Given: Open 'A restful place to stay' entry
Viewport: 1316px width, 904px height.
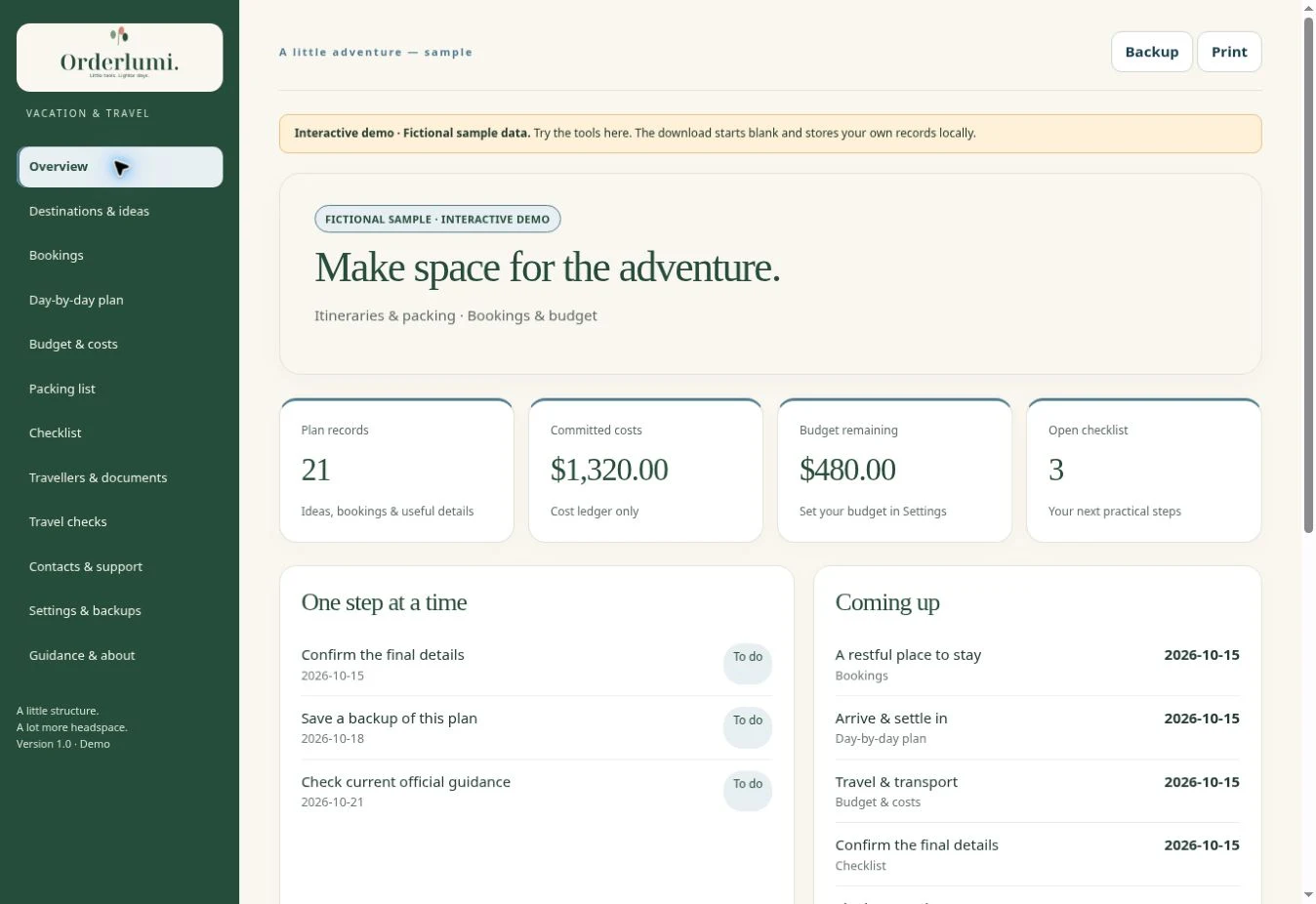Looking at the screenshot, I should pos(1037,664).
